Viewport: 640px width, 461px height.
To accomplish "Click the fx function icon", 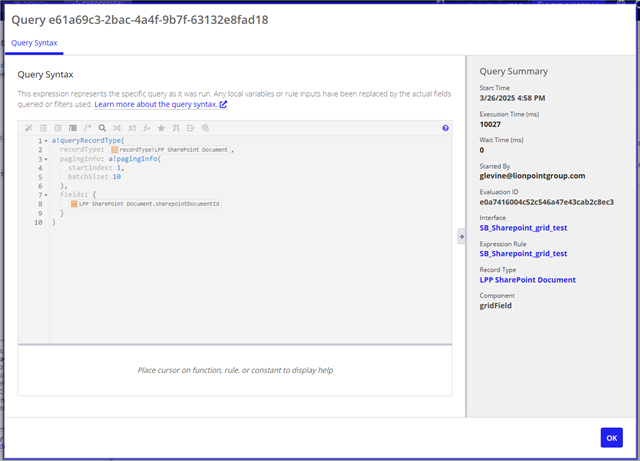I will pyautogui.click(x=146, y=128).
